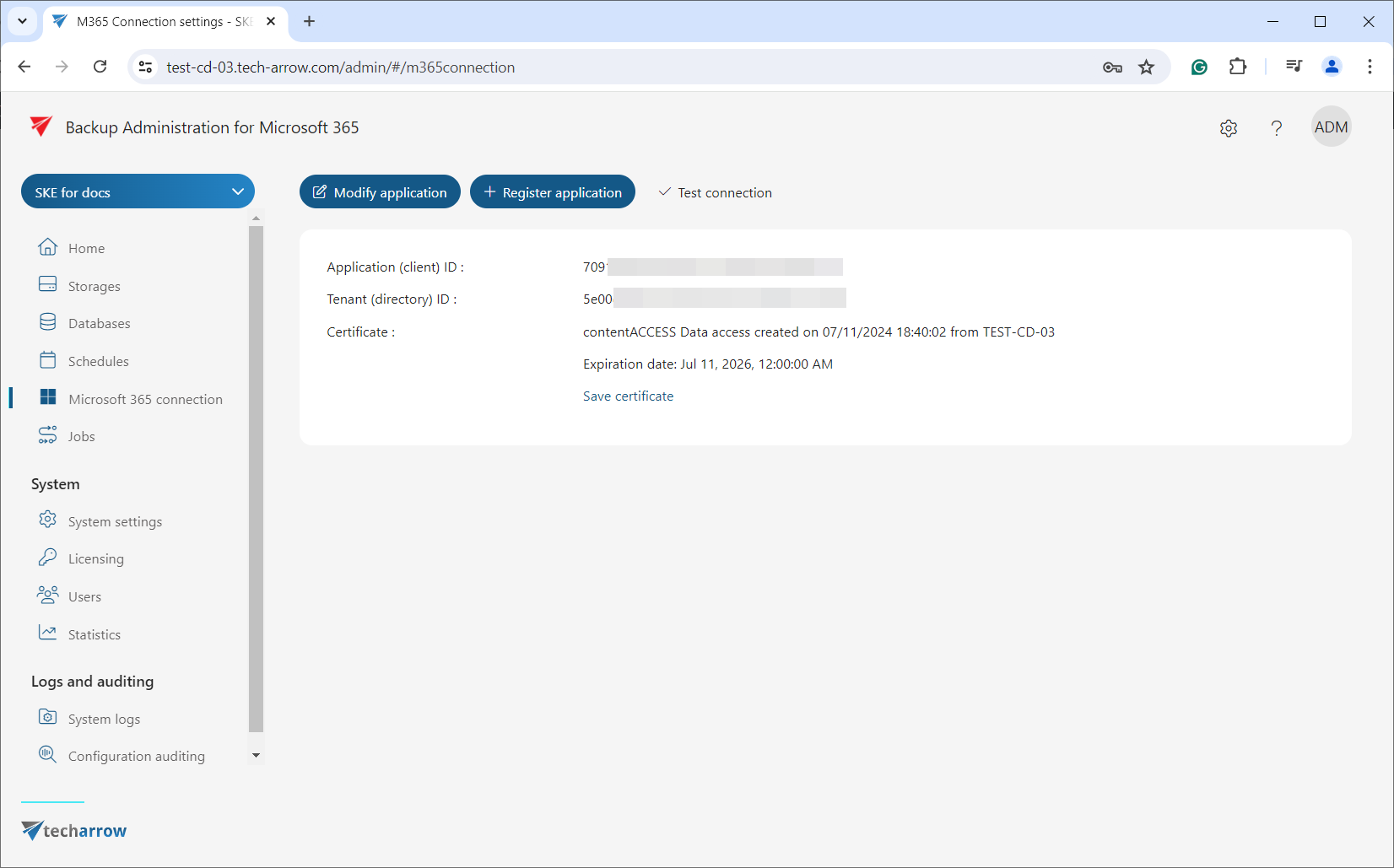Open the settings gear icon in header
The image size is (1394, 868).
(x=1229, y=128)
